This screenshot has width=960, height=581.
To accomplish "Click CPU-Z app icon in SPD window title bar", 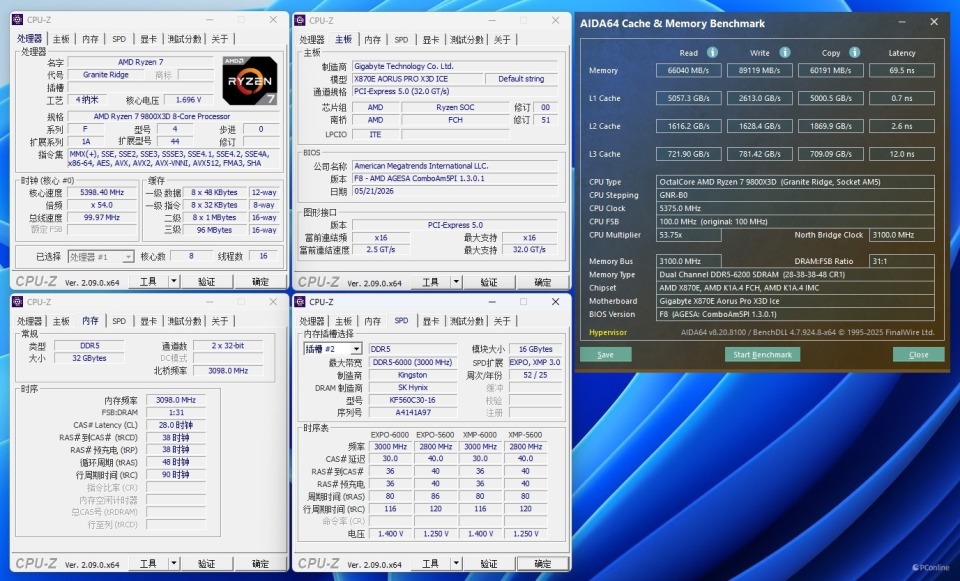I will click(300, 302).
